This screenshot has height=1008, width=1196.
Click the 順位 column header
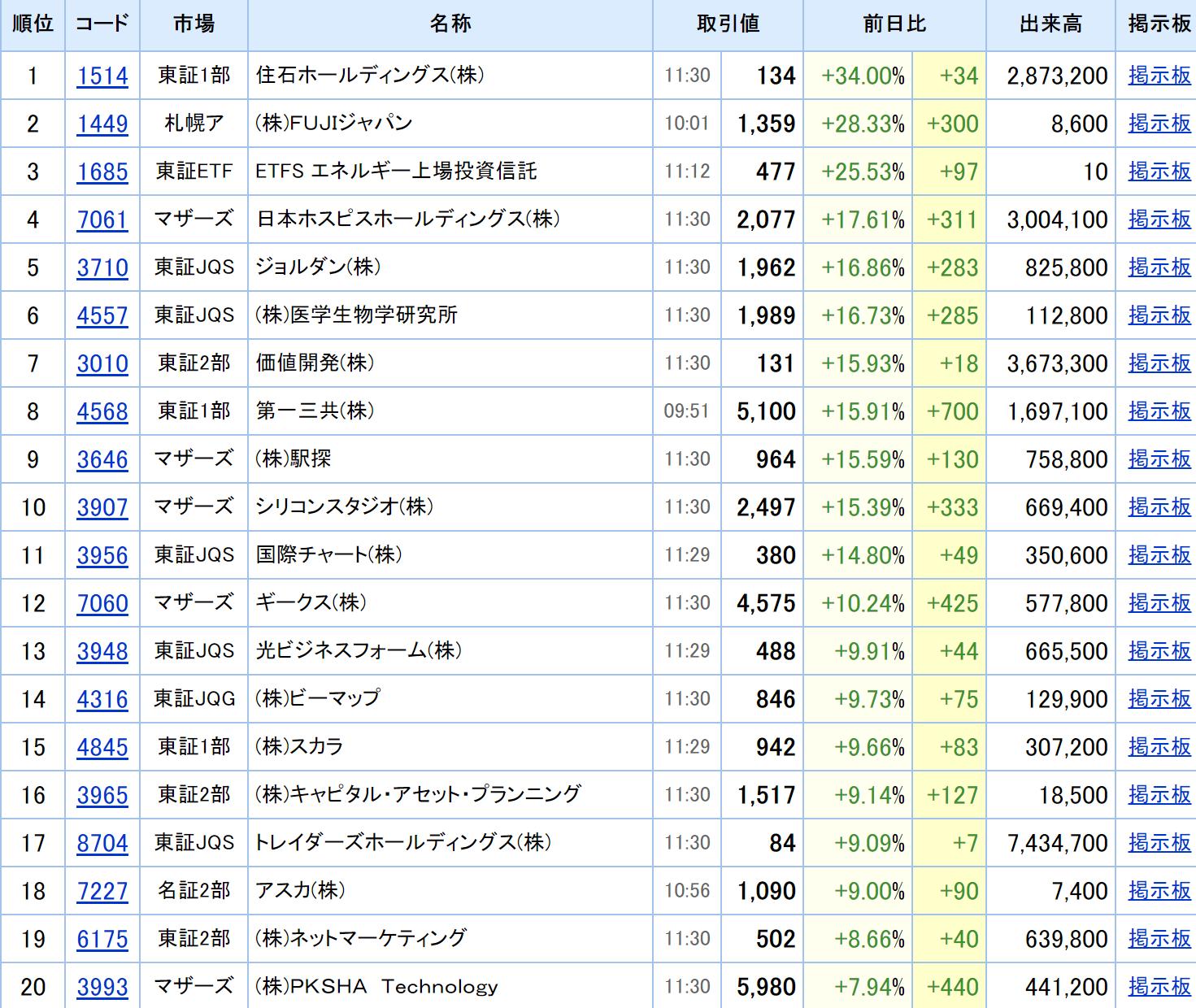tap(33, 24)
